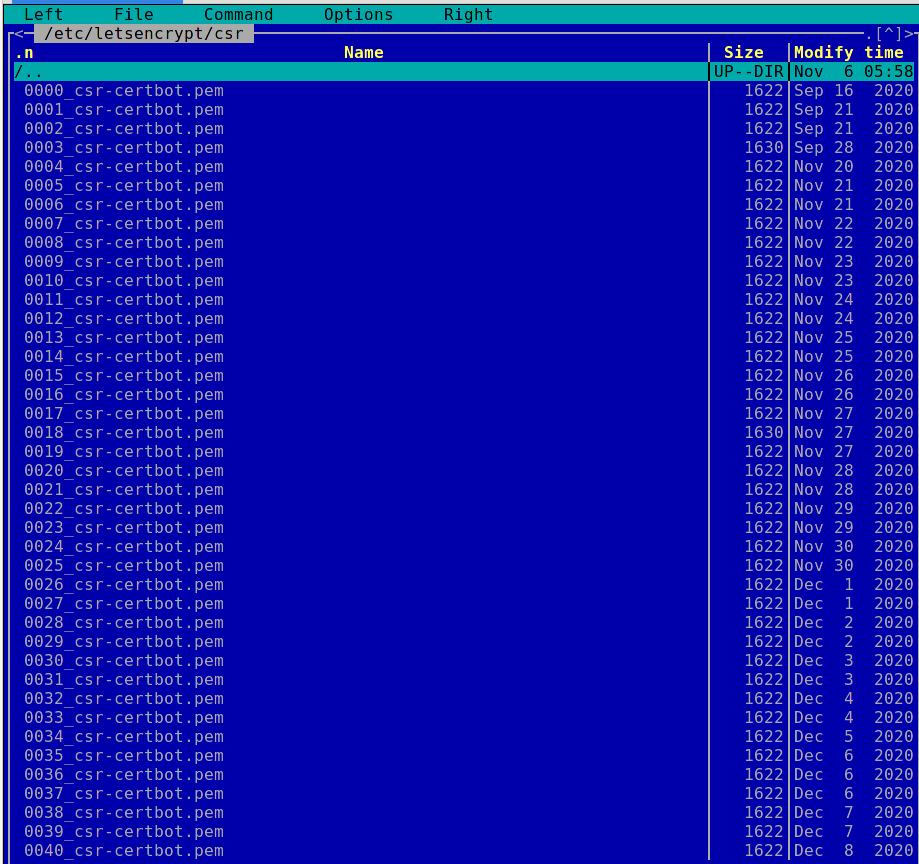This screenshot has height=864, width=919.
Task: Click the 'Sep 16 2020' modify date
Action: point(853,90)
